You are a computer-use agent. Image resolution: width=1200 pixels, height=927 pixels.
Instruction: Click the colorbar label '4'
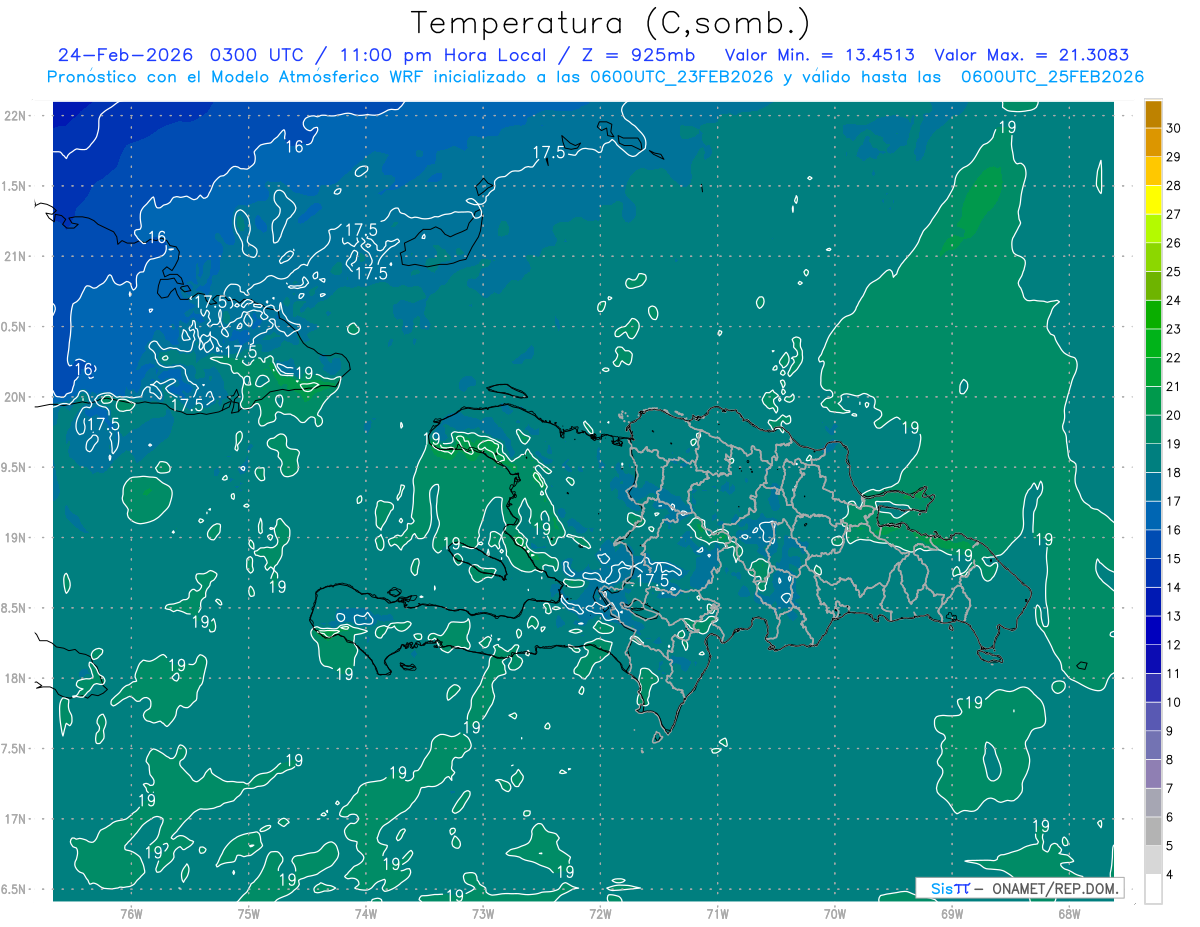pyautogui.click(x=1170, y=874)
